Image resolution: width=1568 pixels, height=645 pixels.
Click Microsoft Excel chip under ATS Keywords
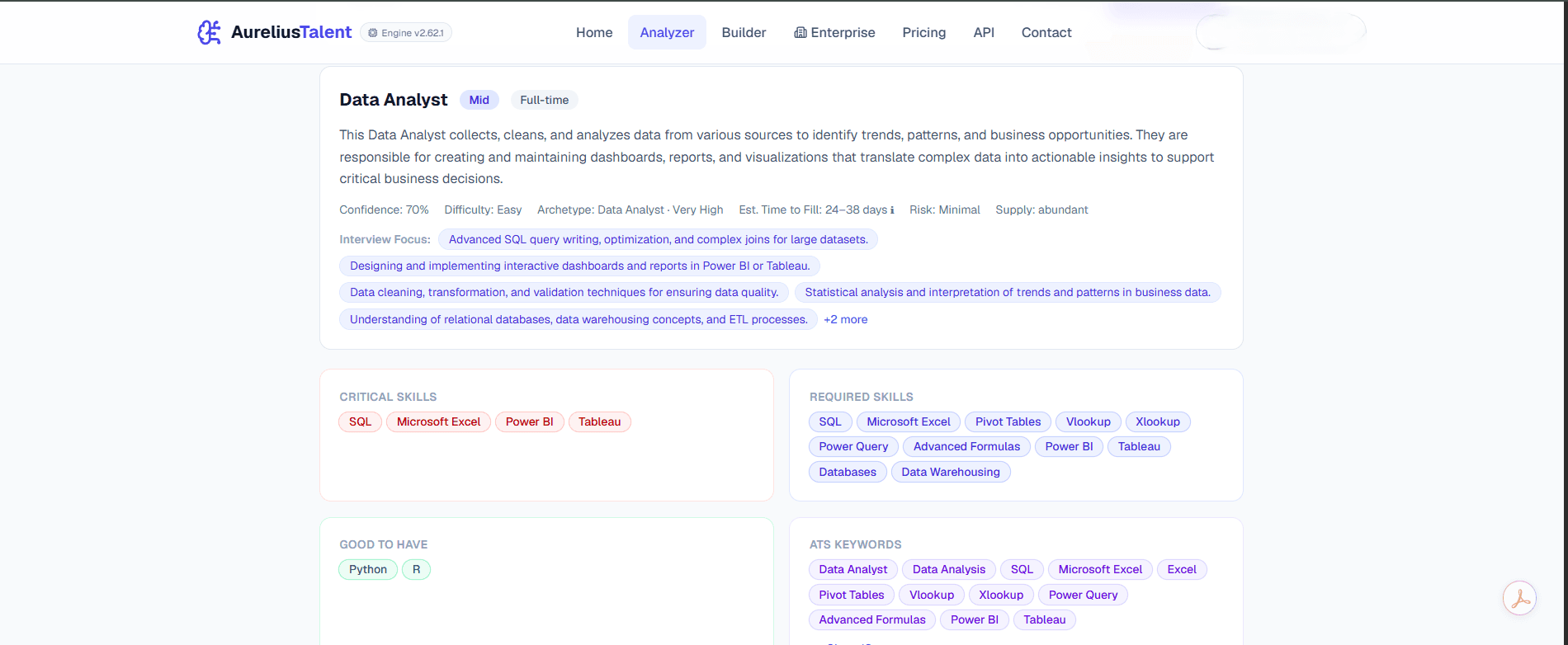[x=1100, y=569]
